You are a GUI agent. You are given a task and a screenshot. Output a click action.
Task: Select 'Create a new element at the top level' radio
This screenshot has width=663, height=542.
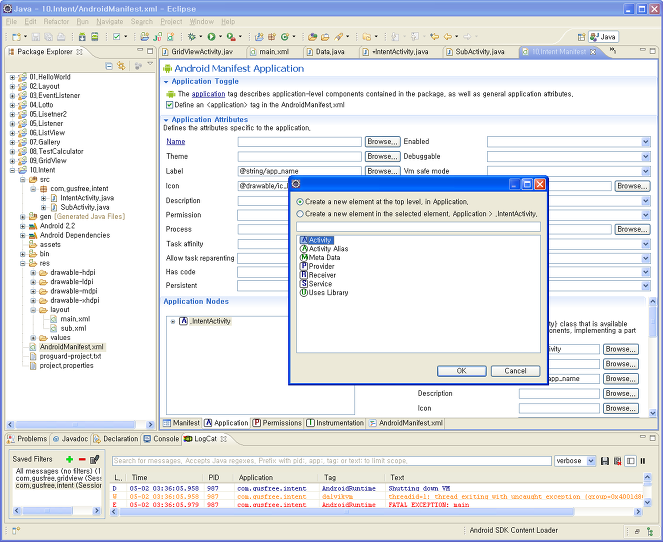click(300, 202)
